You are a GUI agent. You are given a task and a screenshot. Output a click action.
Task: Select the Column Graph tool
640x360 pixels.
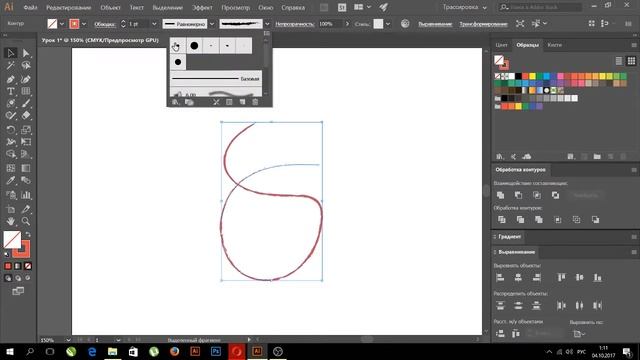coord(26,195)
